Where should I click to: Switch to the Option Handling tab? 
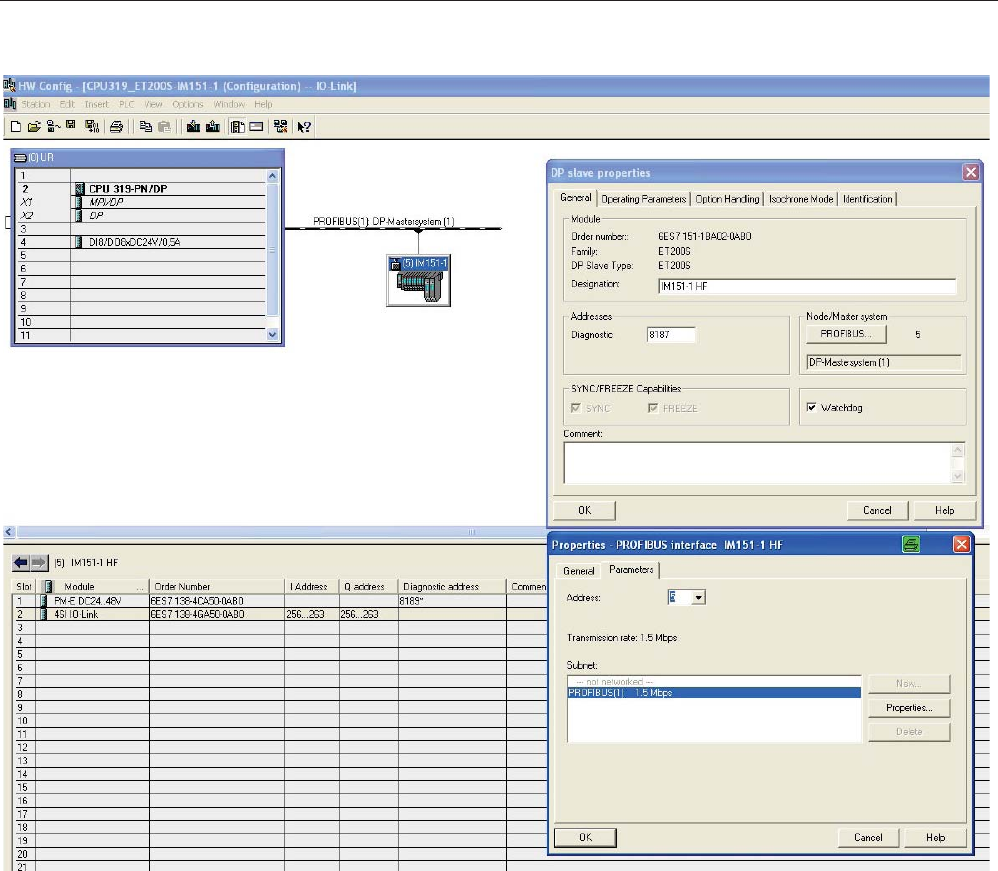point(727,199)
